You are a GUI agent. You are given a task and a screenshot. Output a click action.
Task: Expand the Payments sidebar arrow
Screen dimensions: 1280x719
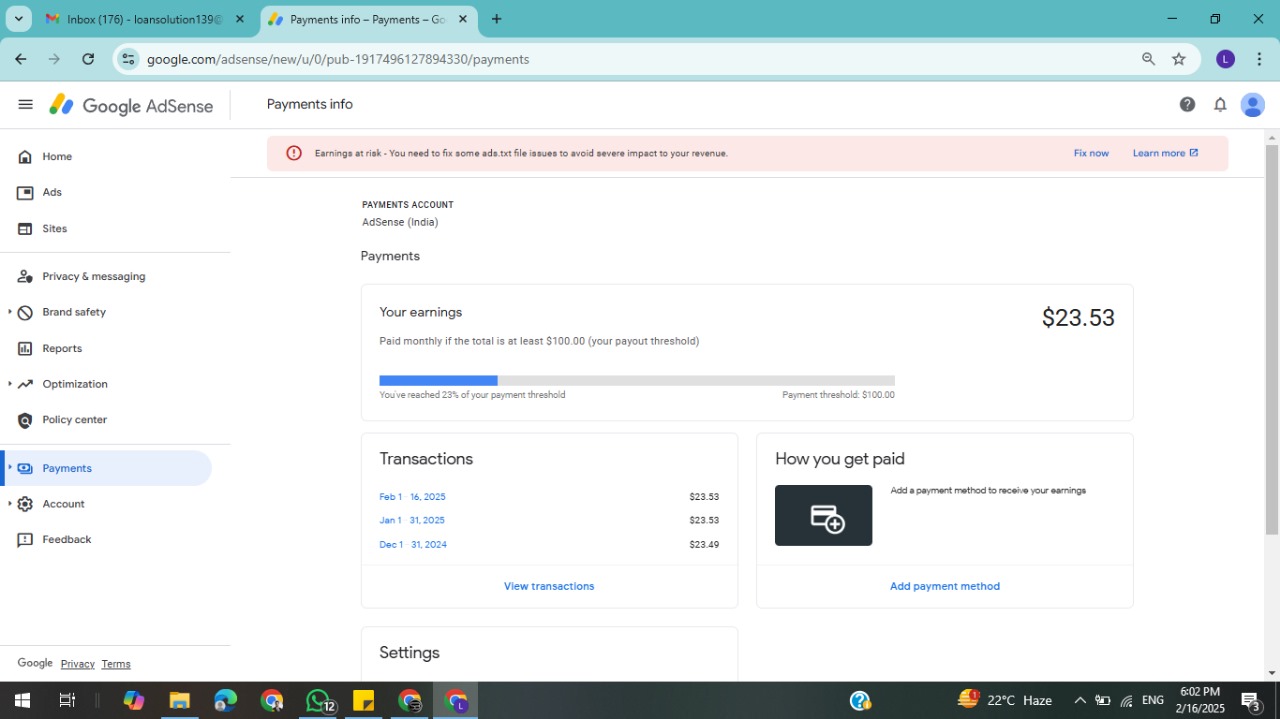10,468
